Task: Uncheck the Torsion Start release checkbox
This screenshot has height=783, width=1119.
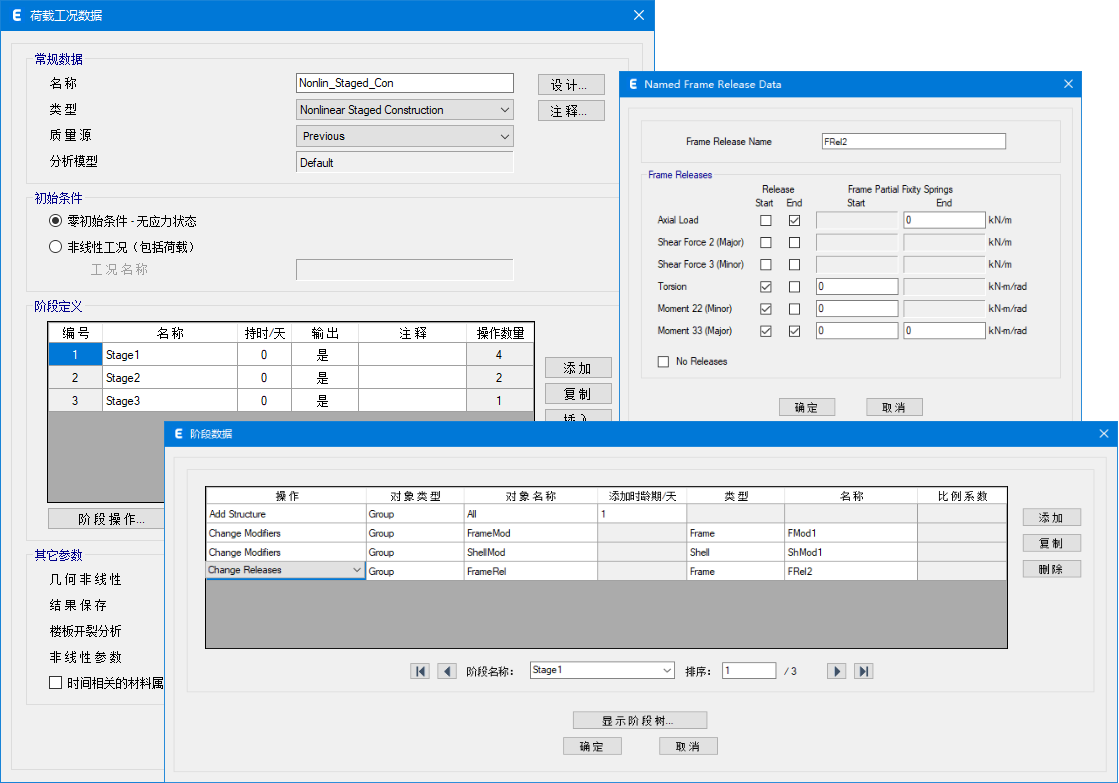Action: tap(766, 287)
